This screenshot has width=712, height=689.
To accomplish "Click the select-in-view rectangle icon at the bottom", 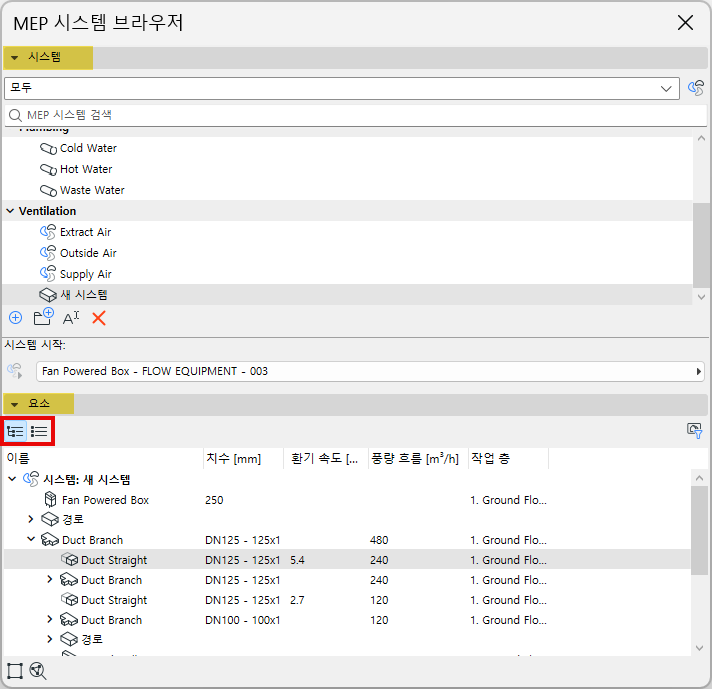I will pyautogui.click(x=15, y=671).
